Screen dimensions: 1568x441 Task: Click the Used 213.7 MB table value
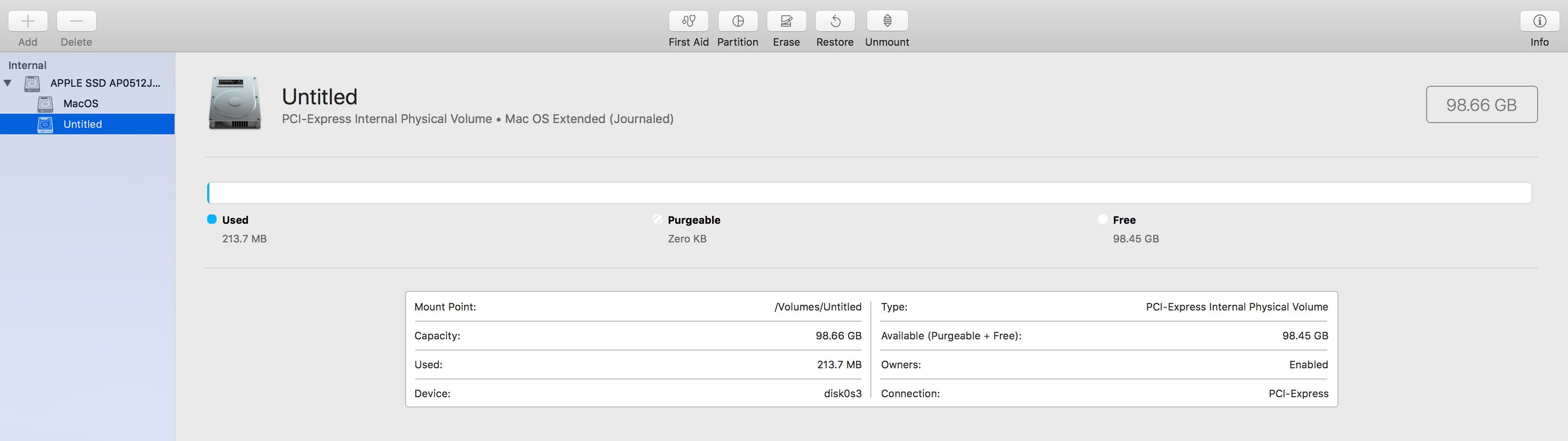tap(840, 365)
